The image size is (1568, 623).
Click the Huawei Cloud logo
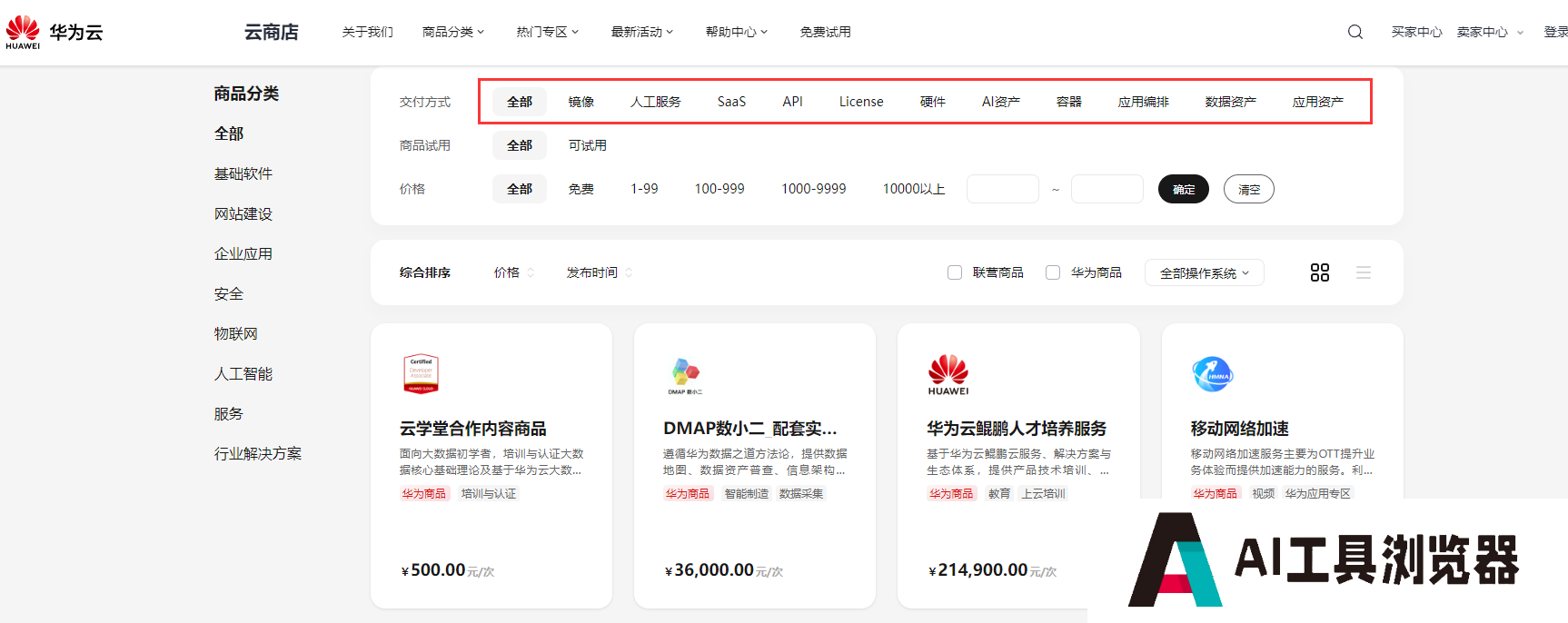pyautogui.click(x=54, y=32)
